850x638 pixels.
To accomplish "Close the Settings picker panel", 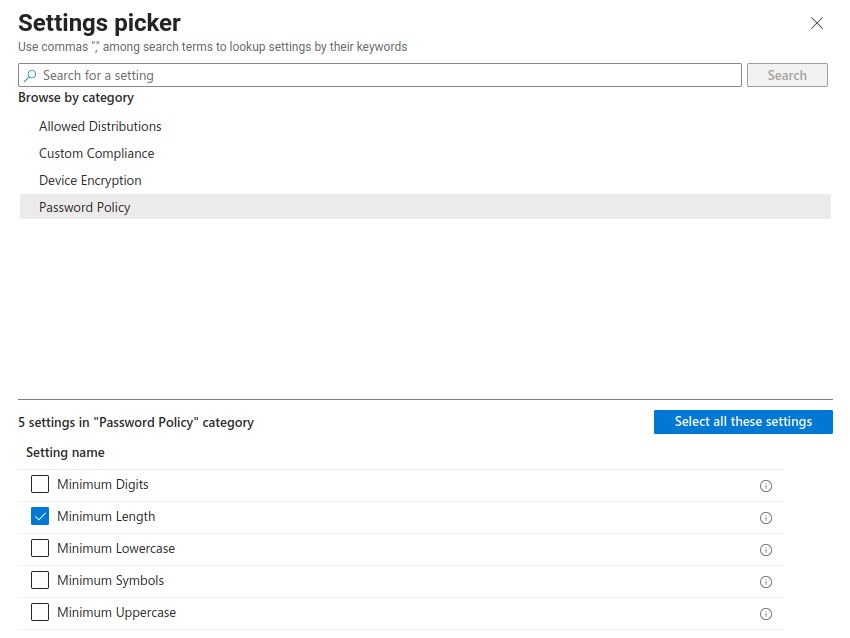I will point(817,23).
